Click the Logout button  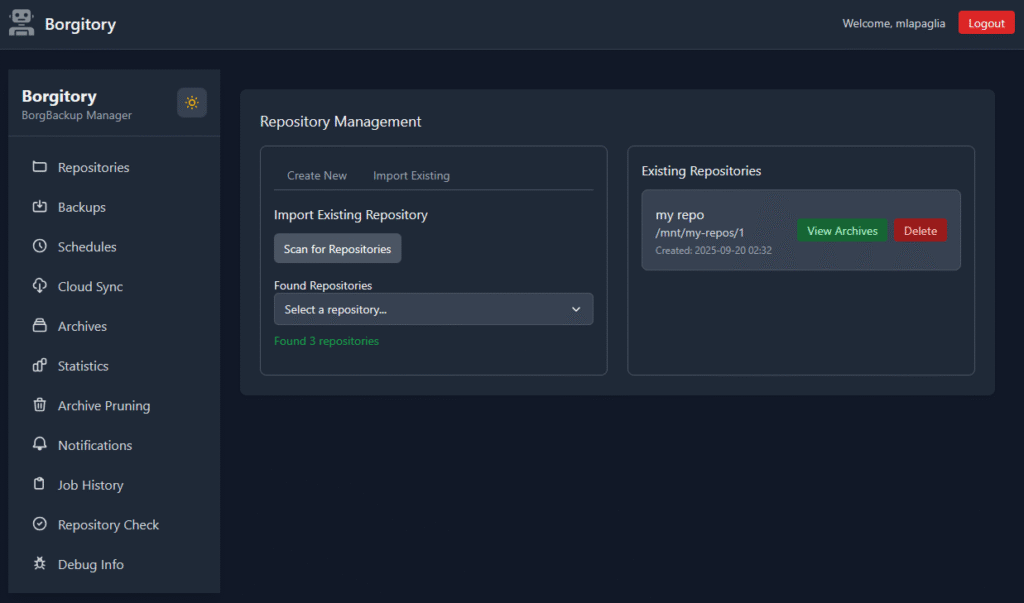986,21
